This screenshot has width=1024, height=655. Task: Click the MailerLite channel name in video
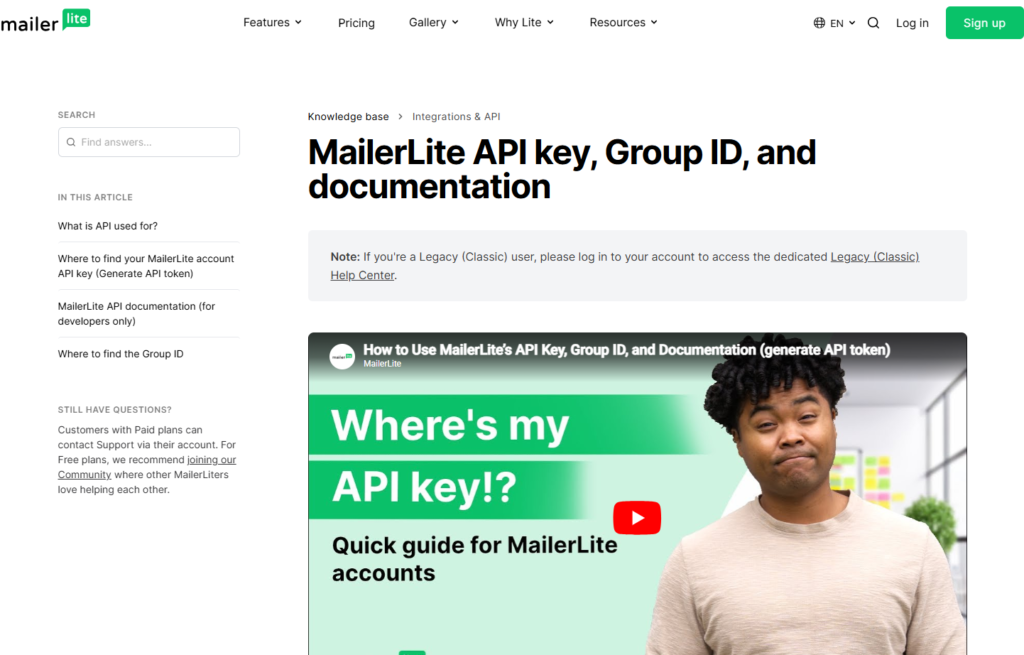382,364
